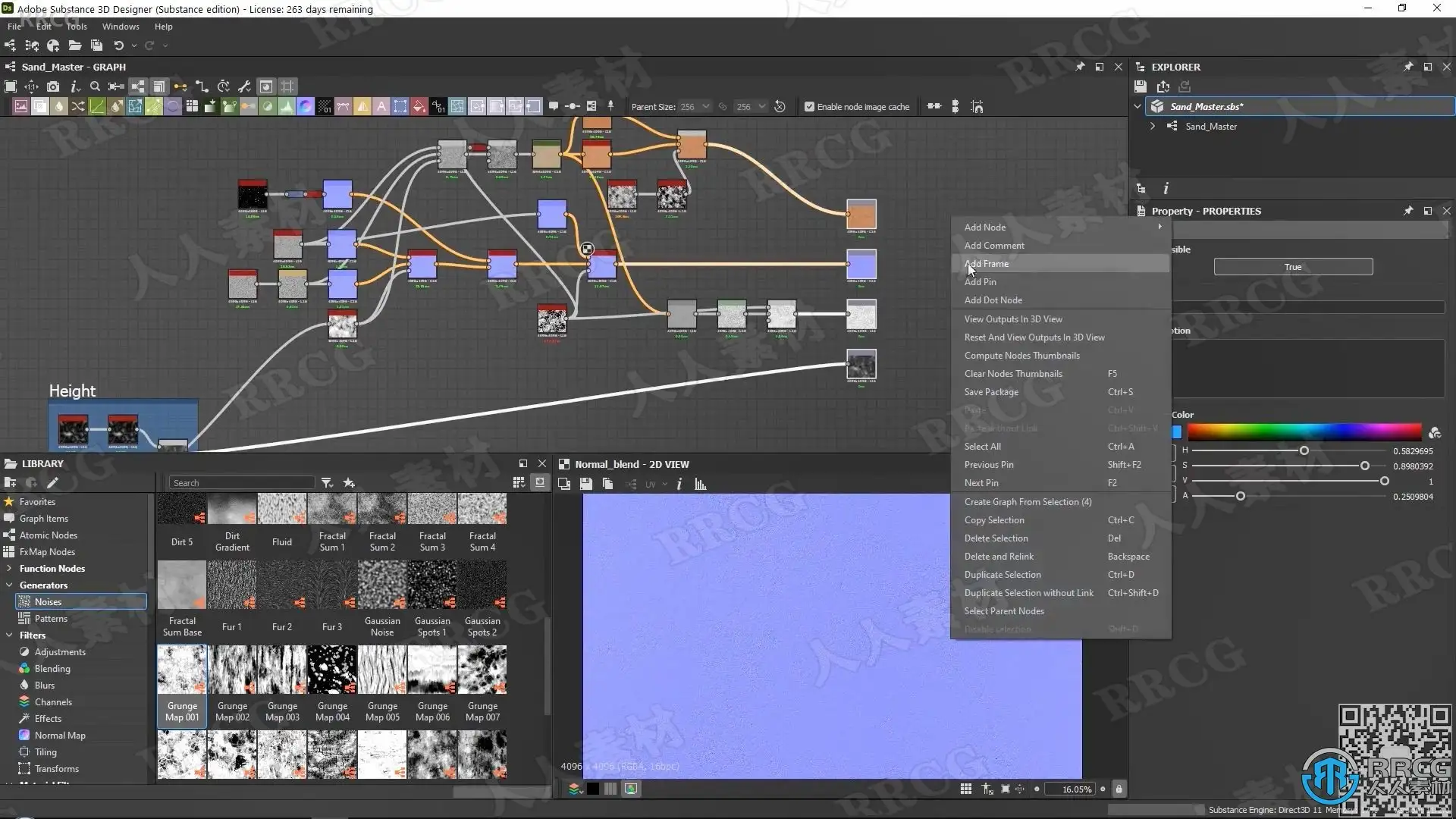Click the graph search magnifier icon
Screen dimensions: 1456x819
(x=95, y=86)
